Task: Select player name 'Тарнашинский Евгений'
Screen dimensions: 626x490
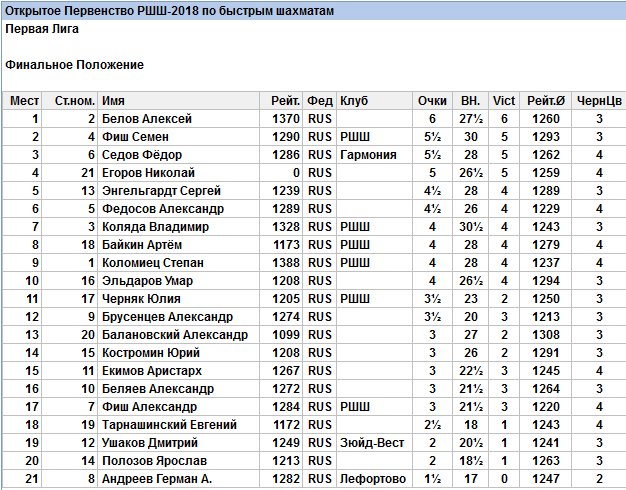Action: [169, 425]
